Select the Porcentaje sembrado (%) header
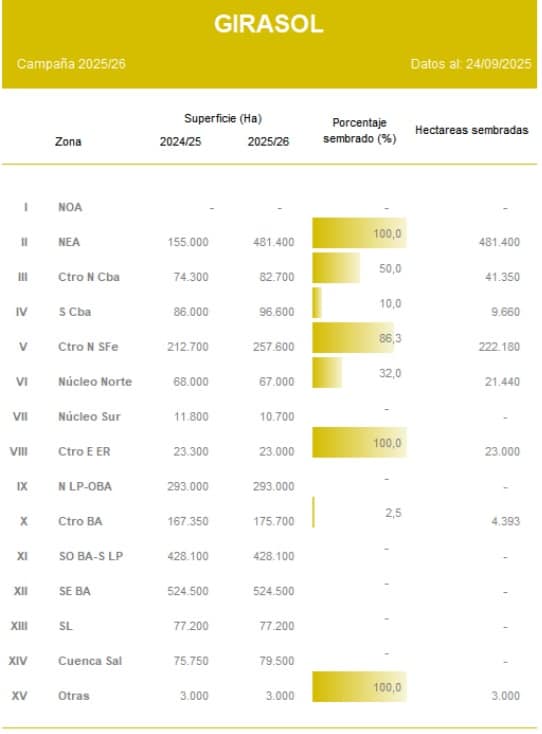This screenshot has width=542, height=734. pos(359,131)
